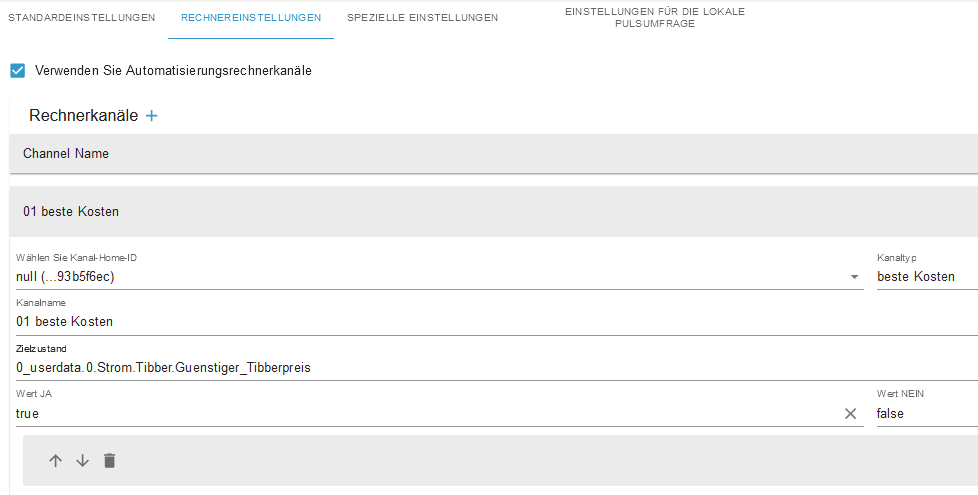
Task: Delete the channel using the trash icon
Action: [110, 461]
